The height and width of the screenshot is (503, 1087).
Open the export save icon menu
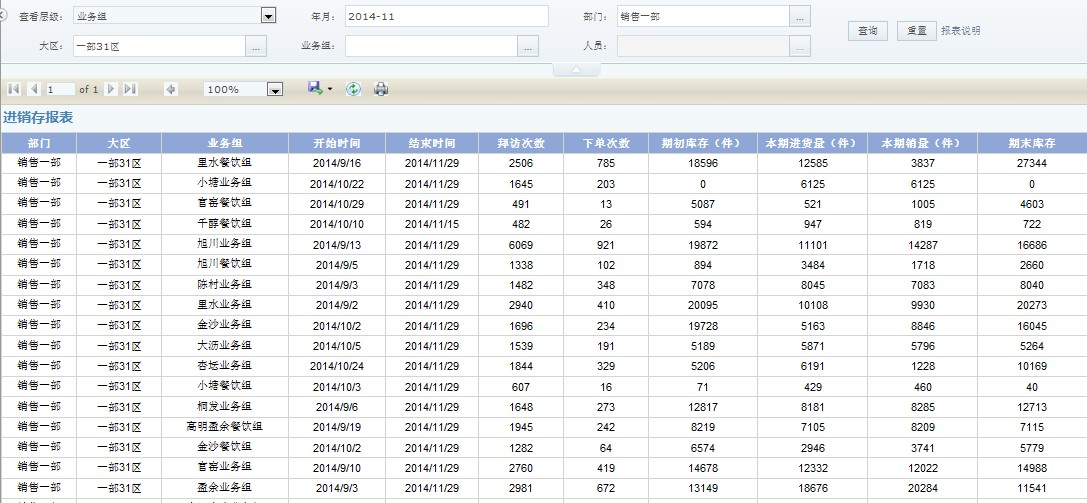click(319, 89)
